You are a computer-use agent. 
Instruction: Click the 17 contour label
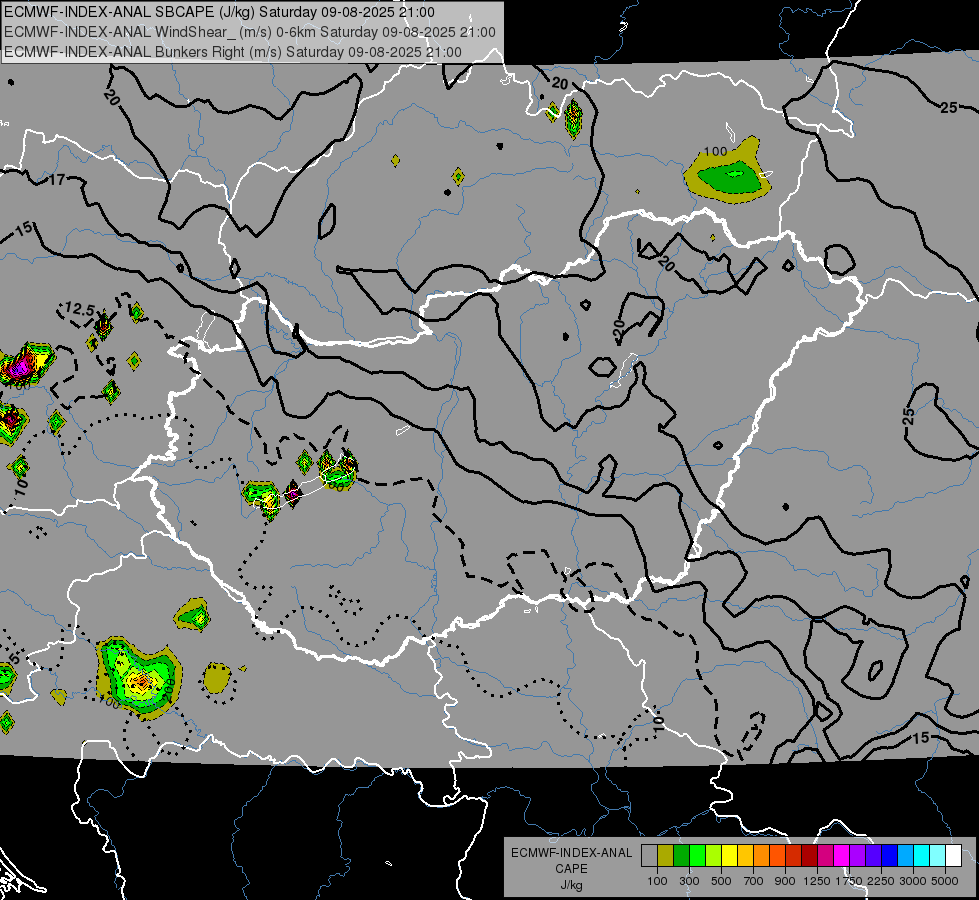click(x=57, y=180)
